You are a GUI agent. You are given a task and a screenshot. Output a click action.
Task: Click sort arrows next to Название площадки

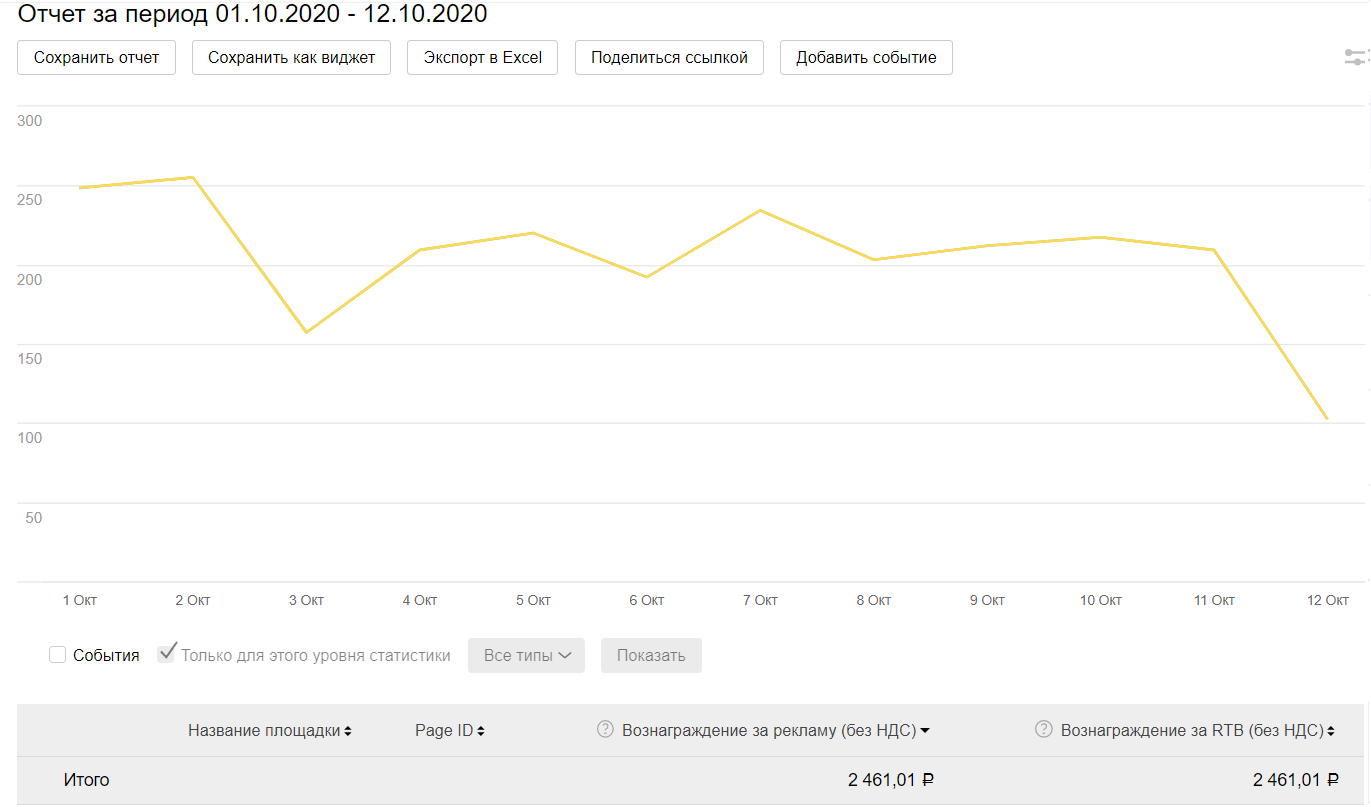point(348,731)
